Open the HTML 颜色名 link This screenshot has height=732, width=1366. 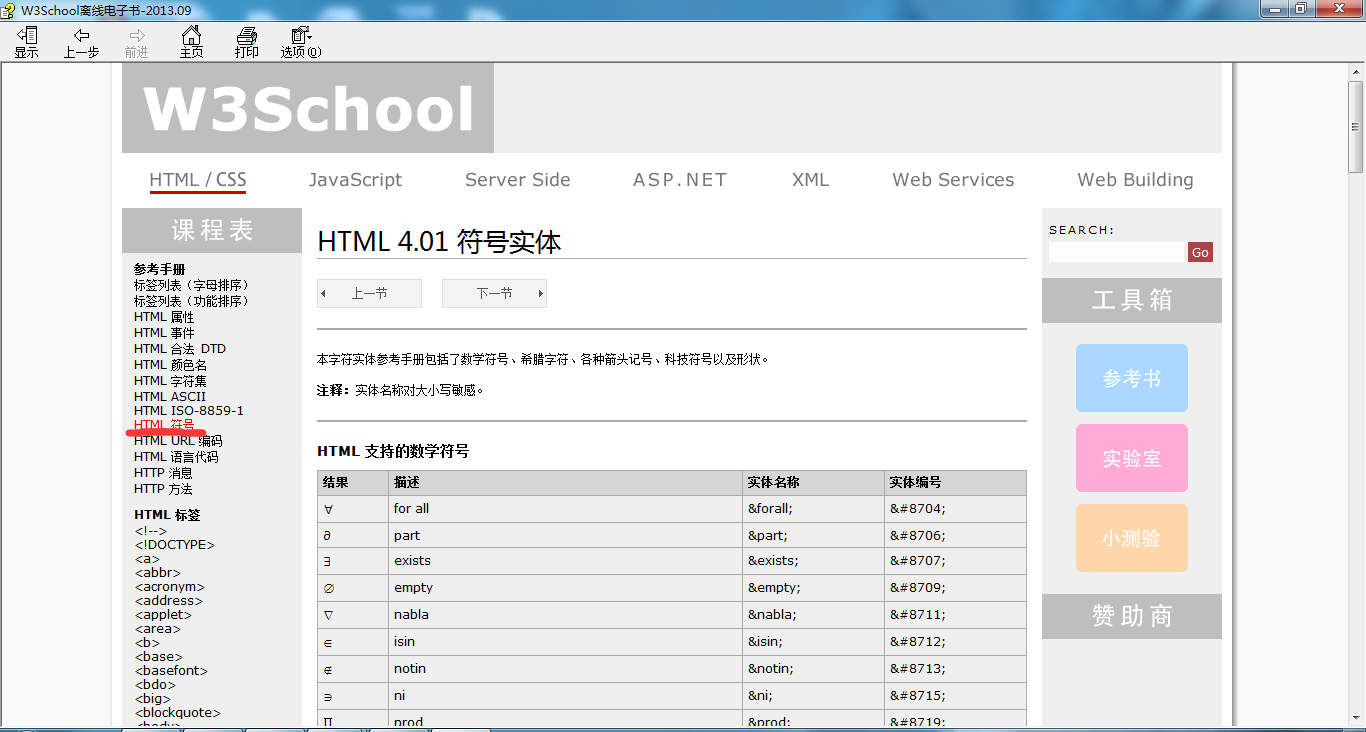pos(171,365)
